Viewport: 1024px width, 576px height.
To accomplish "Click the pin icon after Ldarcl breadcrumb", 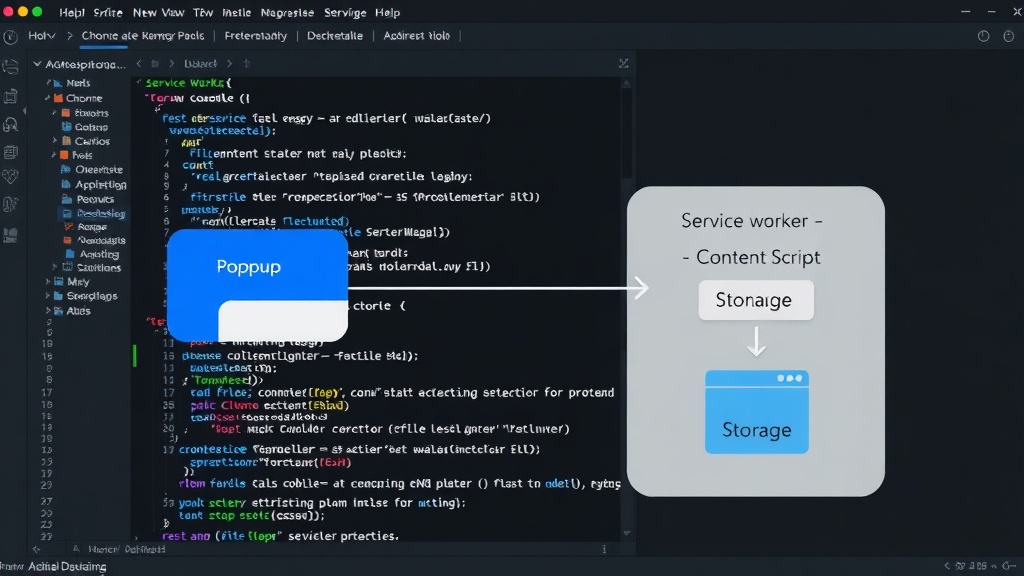I will point(247,63).
